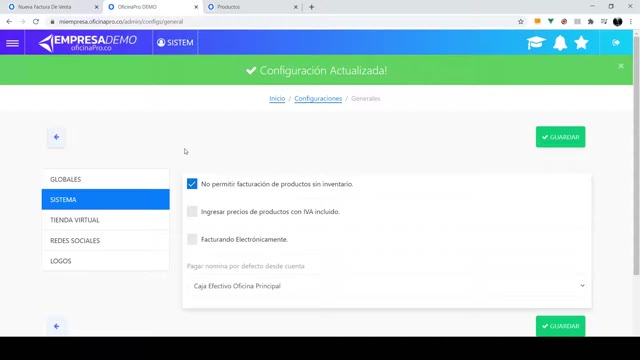Open the graduation cap tutorials icon
This screenshot has height=360, width=640.
pos(536,42)
